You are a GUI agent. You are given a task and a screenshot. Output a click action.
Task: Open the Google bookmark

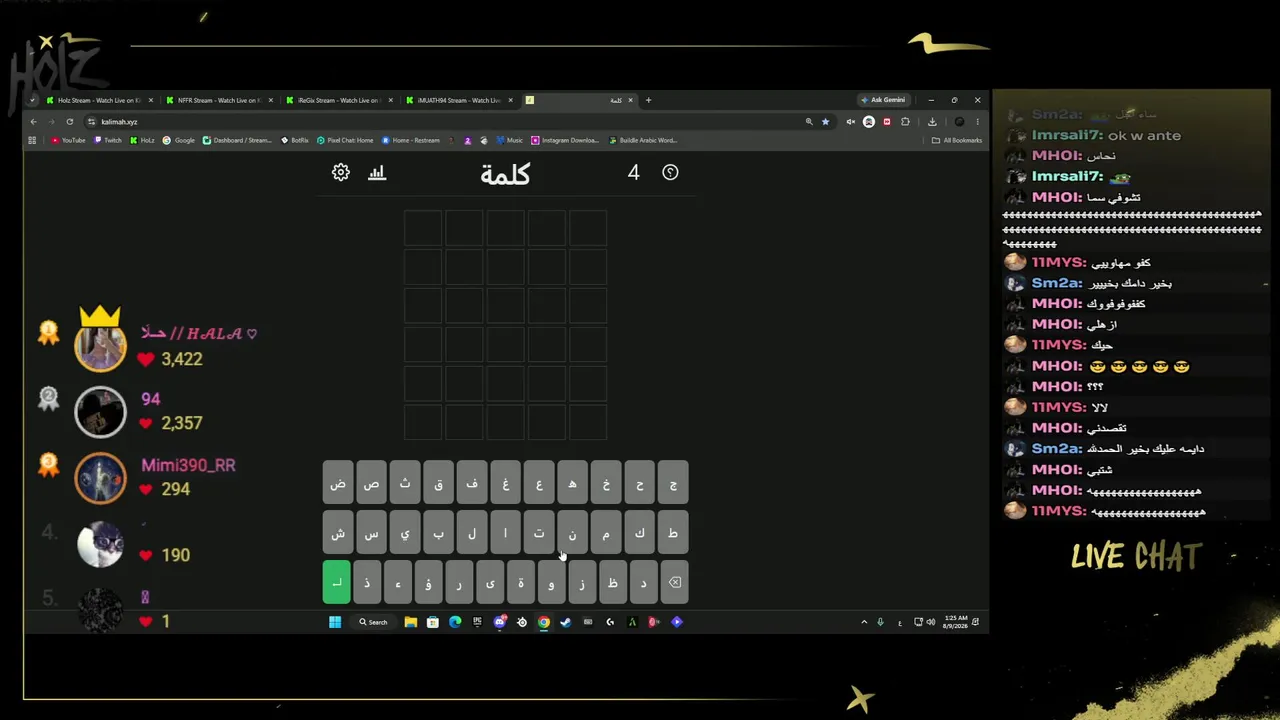point(179,140)
